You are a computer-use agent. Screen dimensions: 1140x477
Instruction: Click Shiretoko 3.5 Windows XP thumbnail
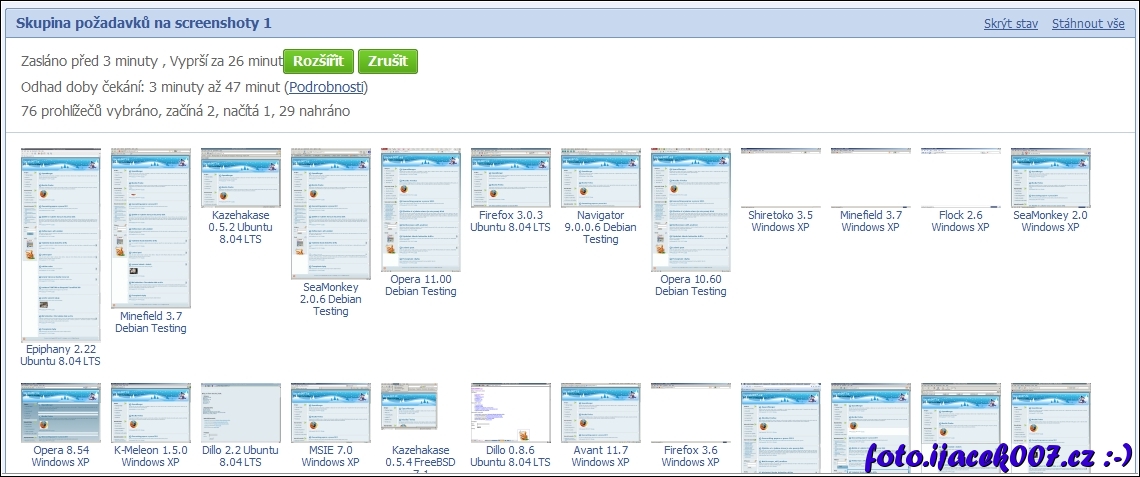(x=780, y=178)
